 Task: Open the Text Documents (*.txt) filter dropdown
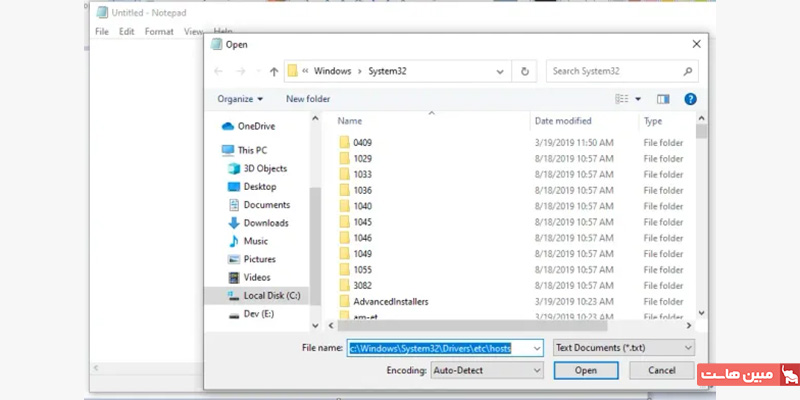click(x=623, y=348)
